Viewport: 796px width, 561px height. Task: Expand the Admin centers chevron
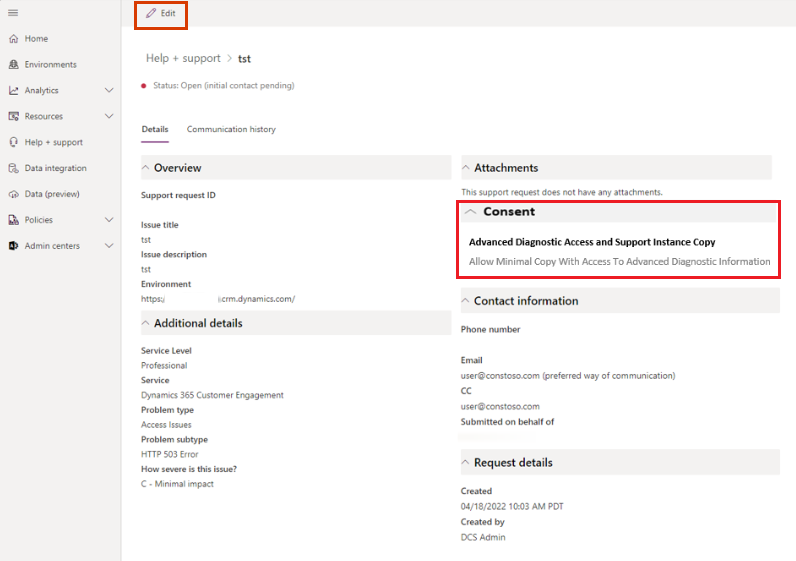click(109, 246)
